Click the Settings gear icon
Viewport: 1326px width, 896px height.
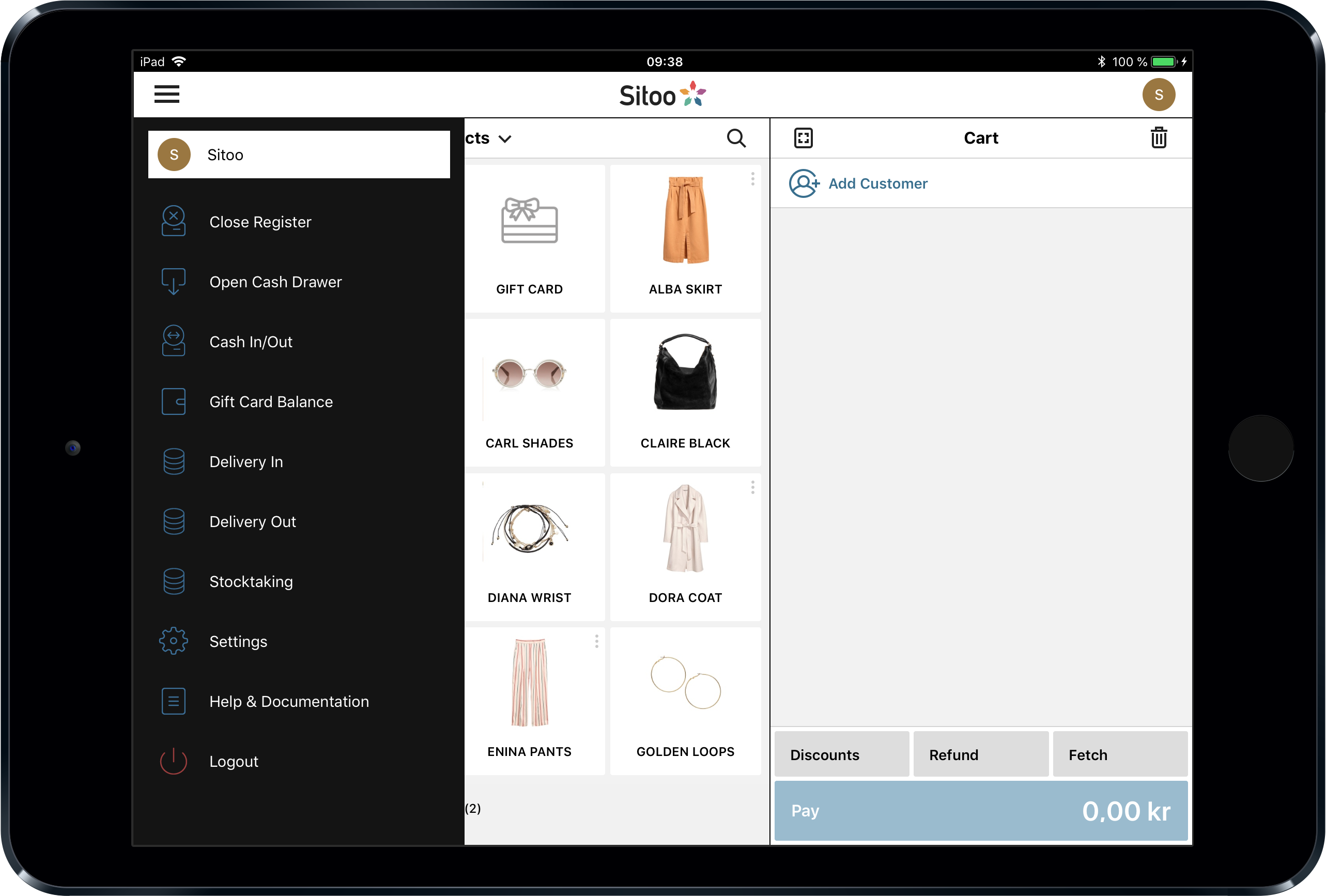pos(174,641)
